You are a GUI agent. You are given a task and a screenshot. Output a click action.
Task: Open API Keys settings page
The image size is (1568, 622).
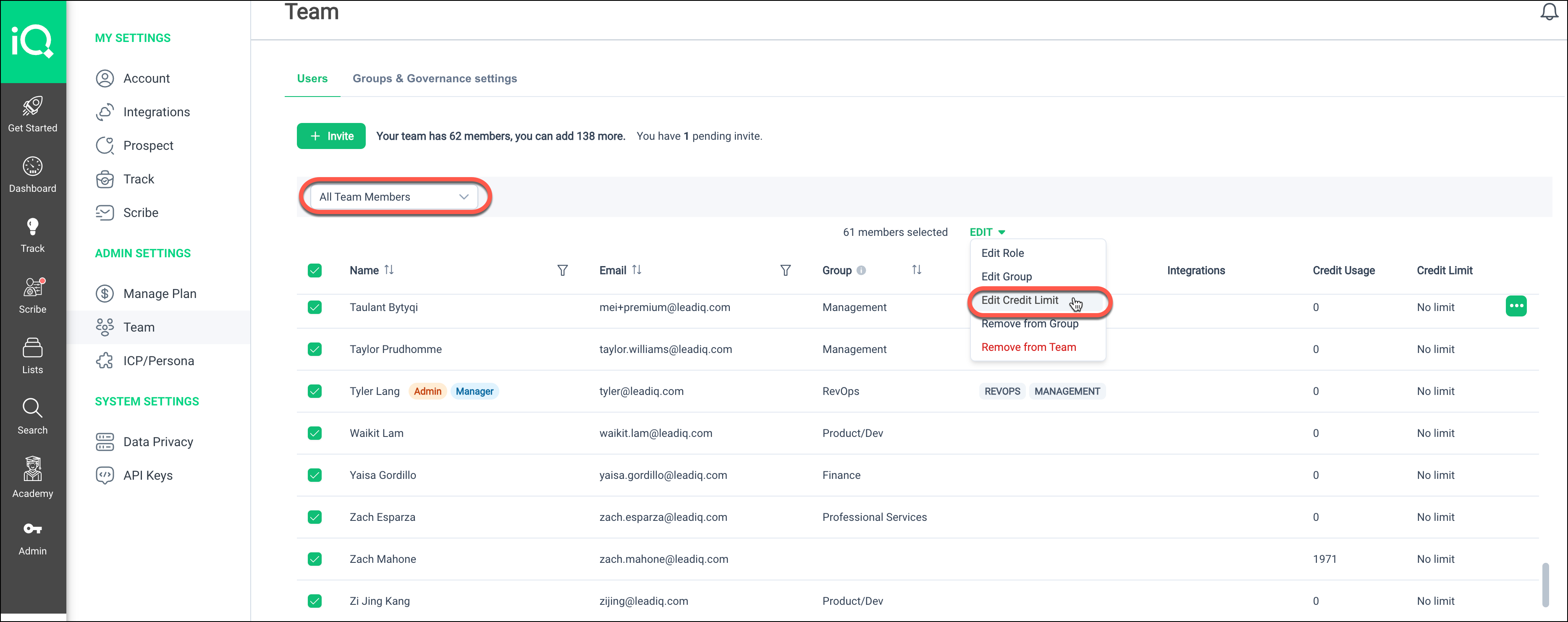(148, 476)
